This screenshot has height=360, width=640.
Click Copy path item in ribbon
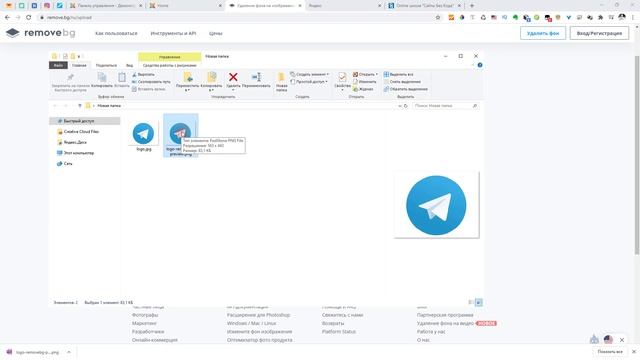point(151,82)
